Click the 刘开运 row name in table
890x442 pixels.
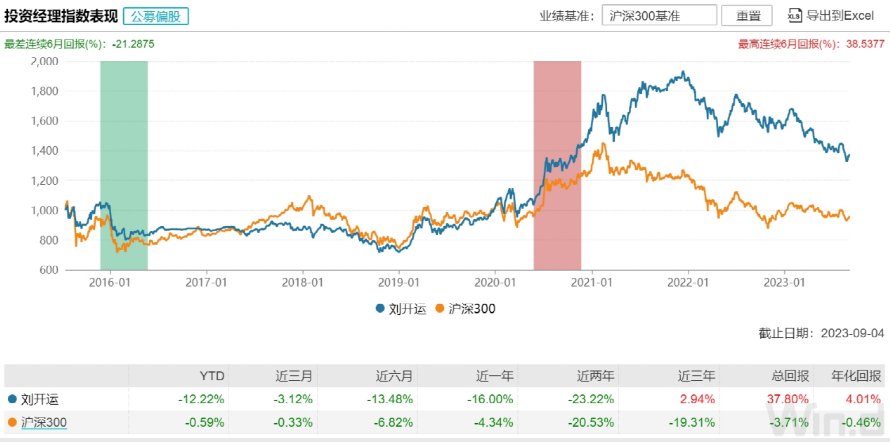41,399
